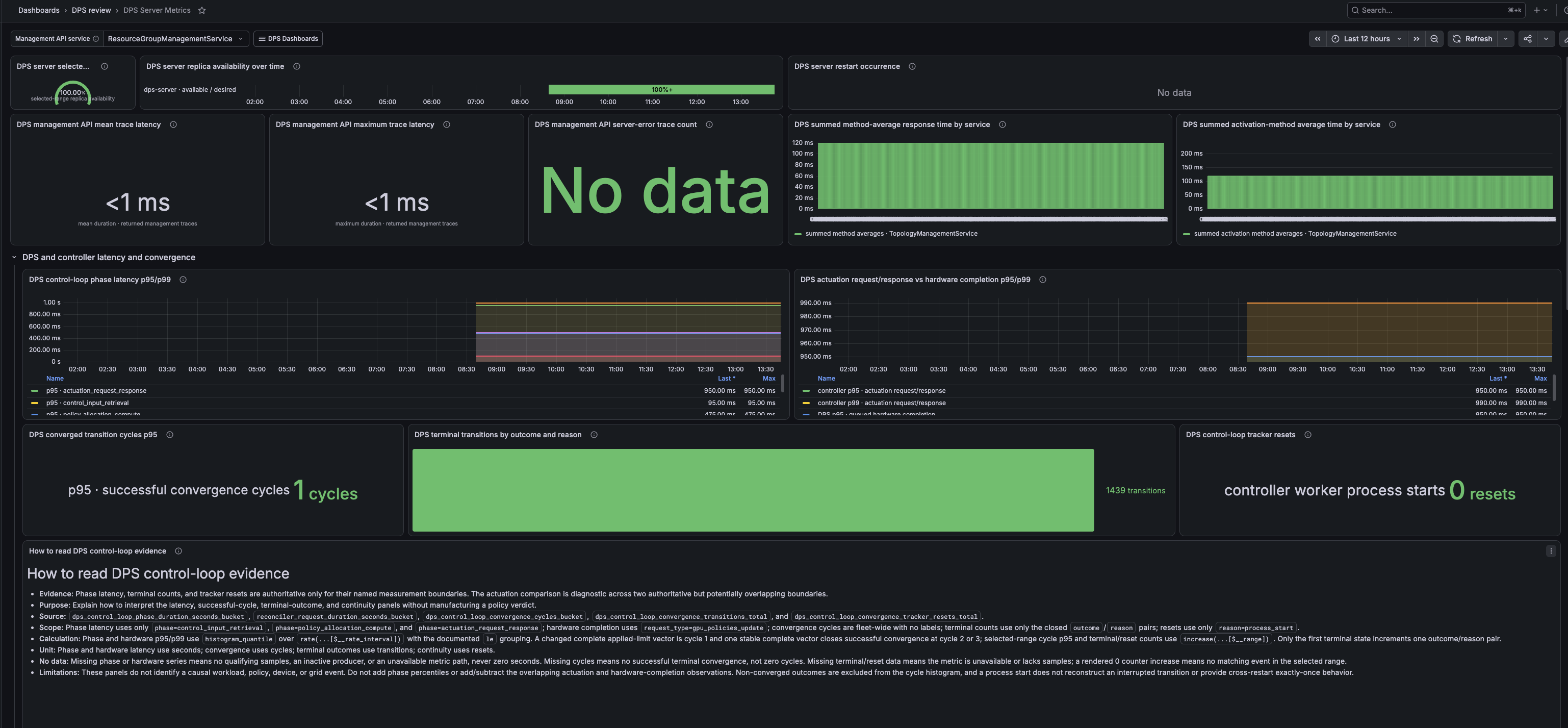This screenshot has width=1568, height=728.
Task: Show info for terminal transitions by outcome panel
Action: coord(594,435)
